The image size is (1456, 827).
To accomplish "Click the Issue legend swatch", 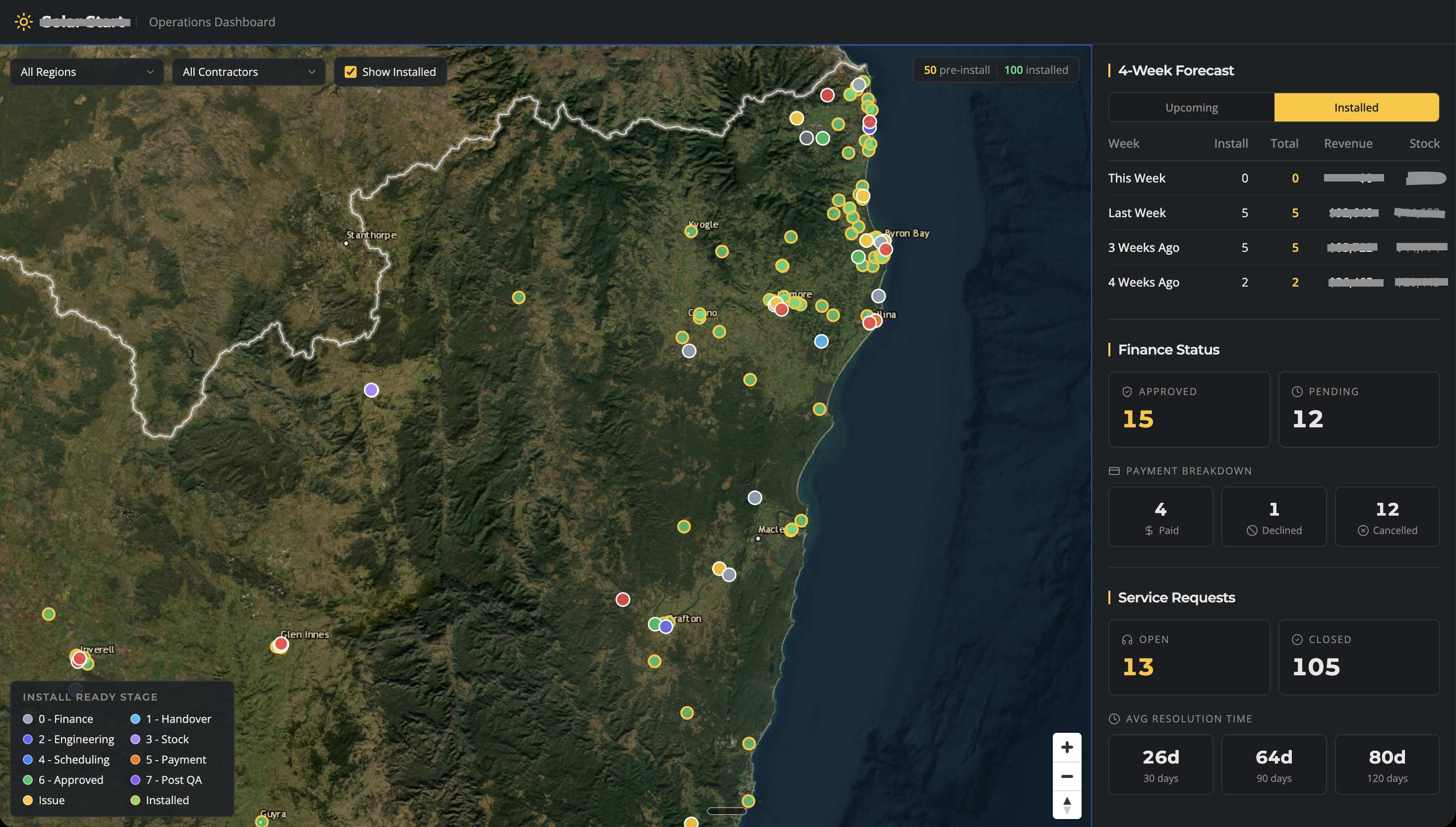I will 27,800.
